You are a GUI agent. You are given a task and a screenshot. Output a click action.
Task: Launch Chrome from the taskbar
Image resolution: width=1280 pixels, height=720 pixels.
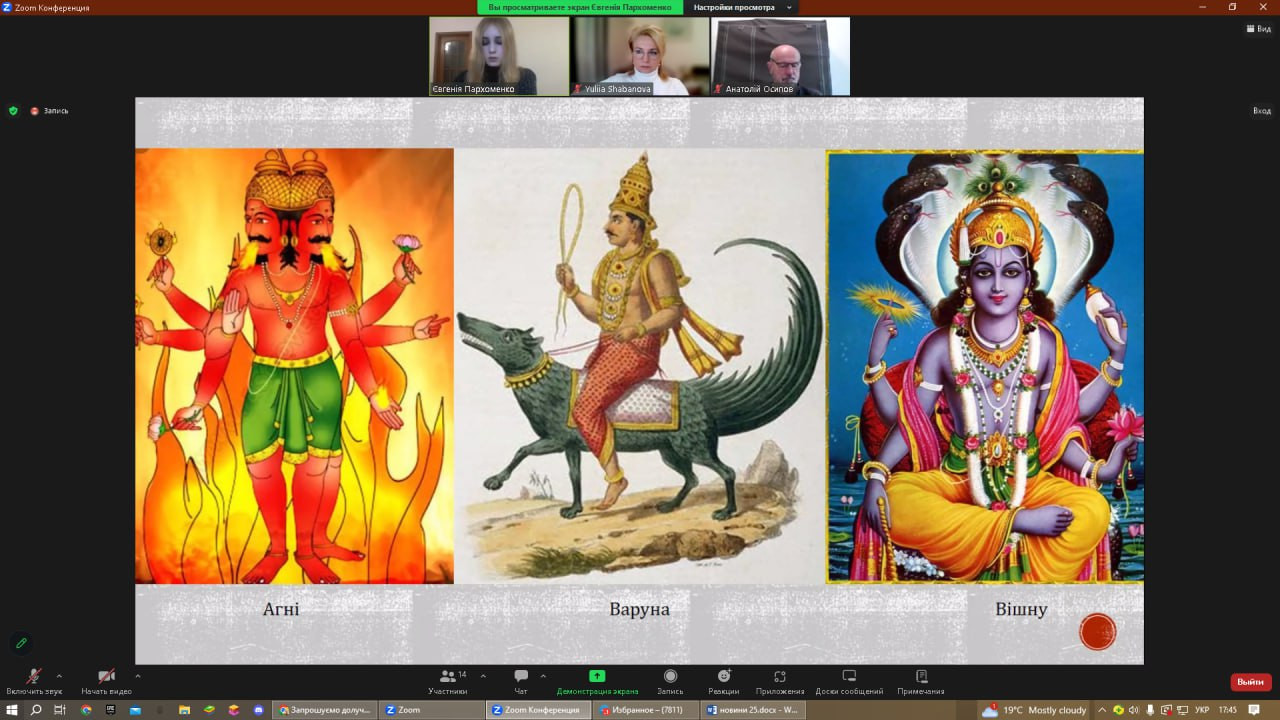point(86,710)
